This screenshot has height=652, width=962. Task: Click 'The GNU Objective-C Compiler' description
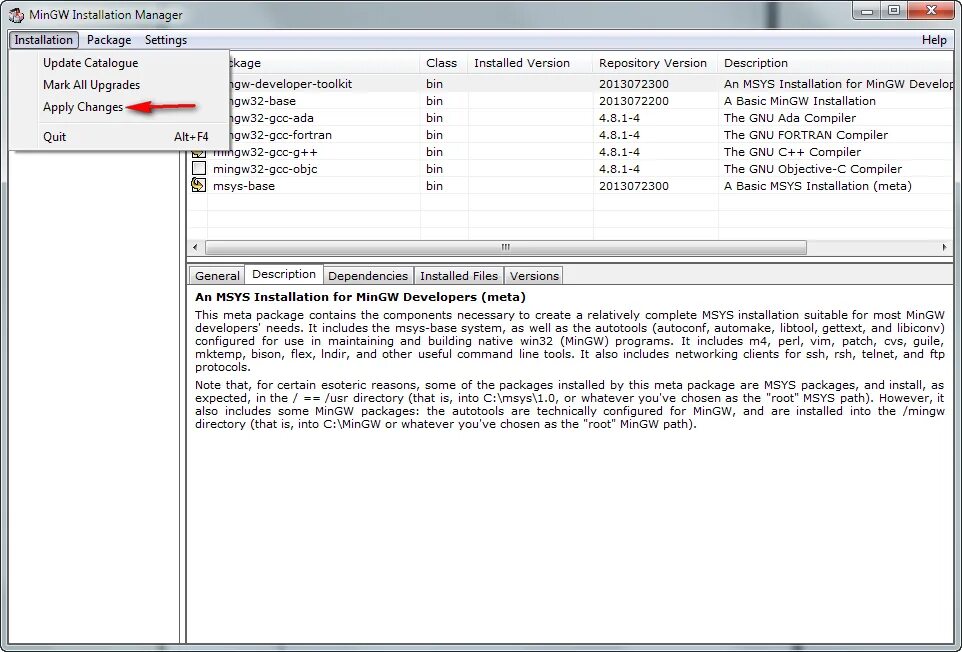tap(813, 169)
